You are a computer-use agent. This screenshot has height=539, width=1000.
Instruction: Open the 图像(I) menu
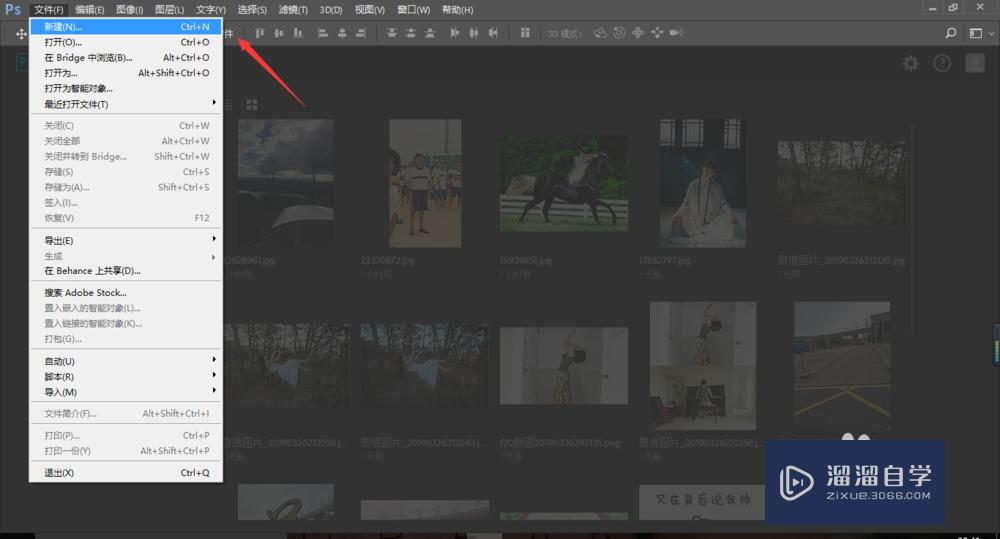(x=129, y=10)
